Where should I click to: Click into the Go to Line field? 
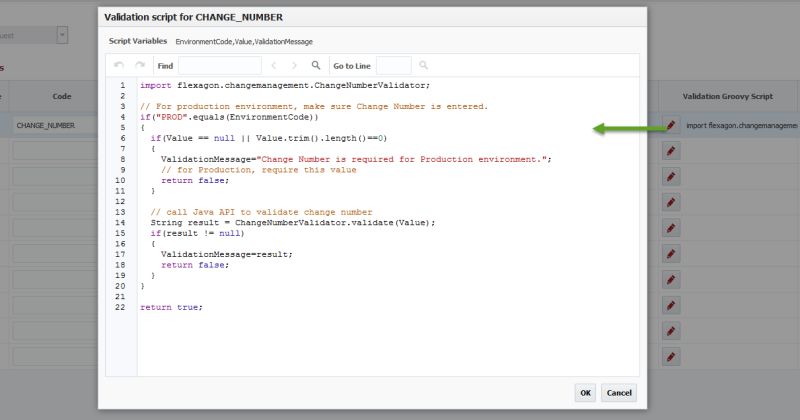click(x=393, y=65)
